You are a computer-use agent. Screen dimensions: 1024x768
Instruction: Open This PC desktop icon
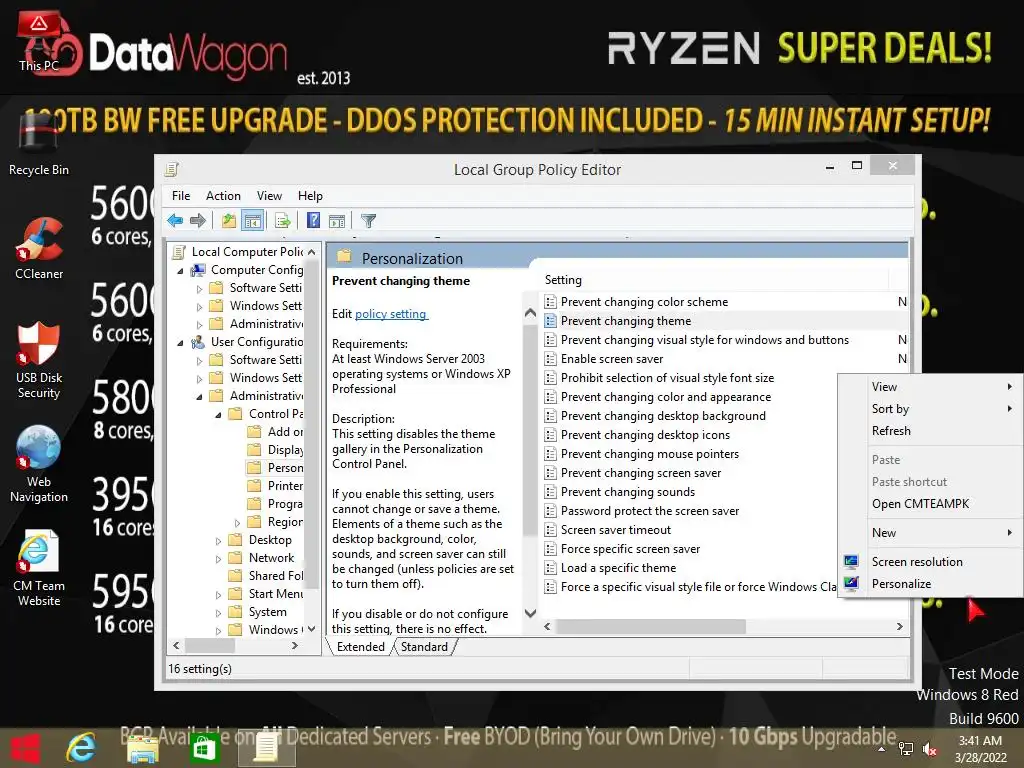[39, 40]
